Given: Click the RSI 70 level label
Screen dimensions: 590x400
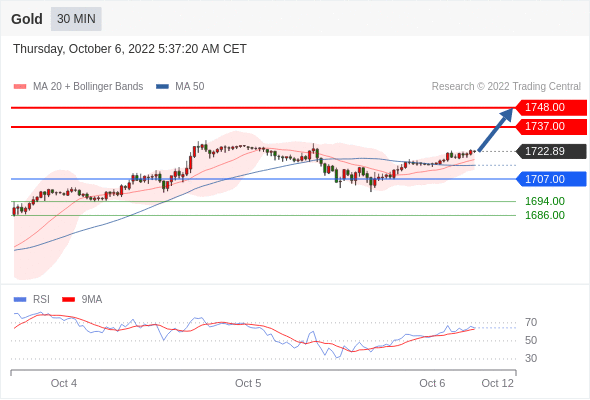Looking at the screenshot, I should tap(531, 322).
